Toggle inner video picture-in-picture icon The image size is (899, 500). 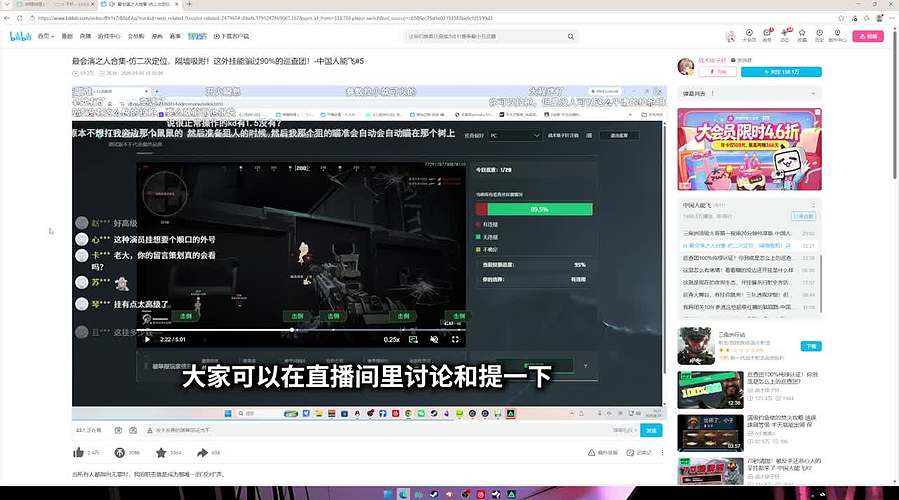(x=413, y=339)
